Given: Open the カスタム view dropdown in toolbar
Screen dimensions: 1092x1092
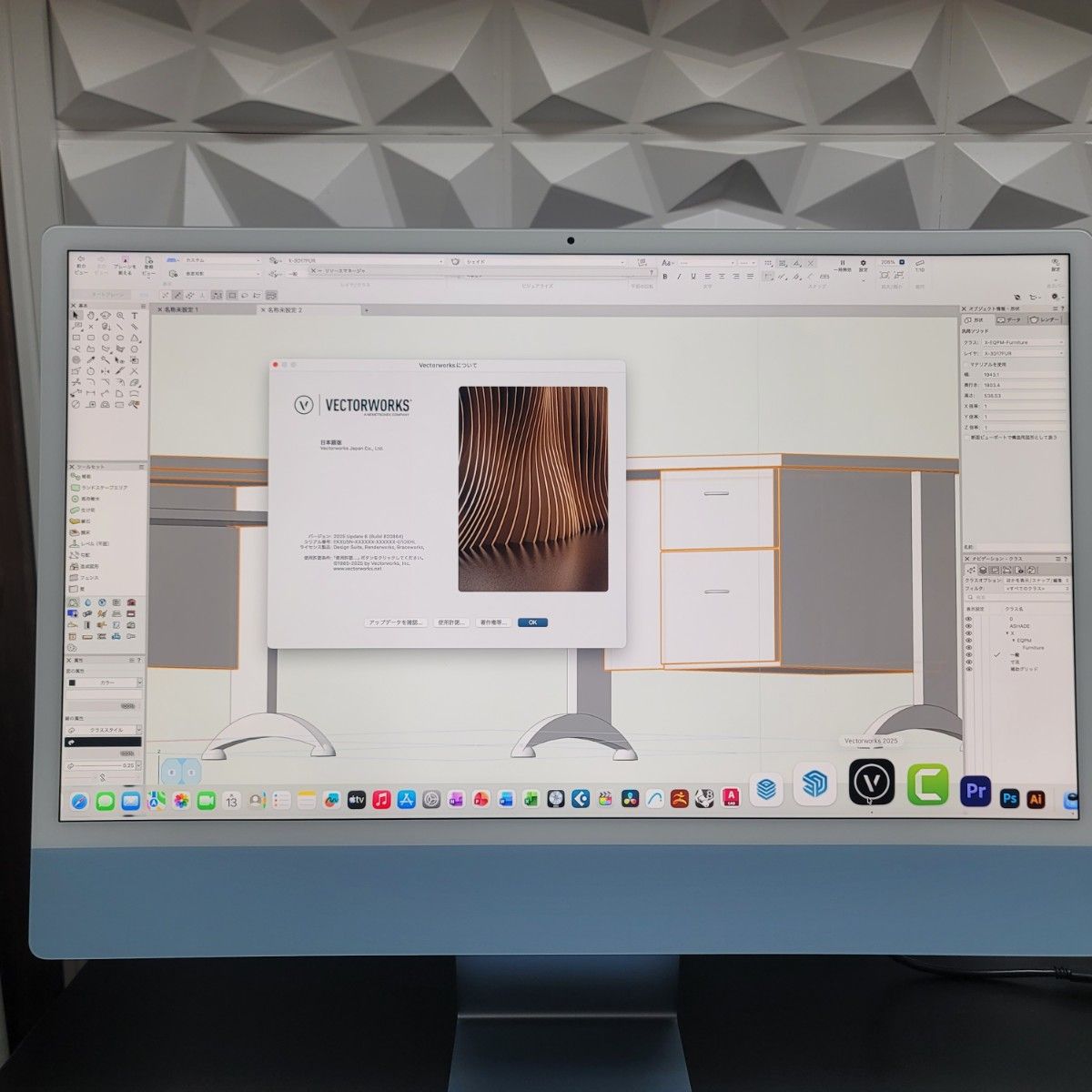Looking at the screenshot, I should pos(223,260).
